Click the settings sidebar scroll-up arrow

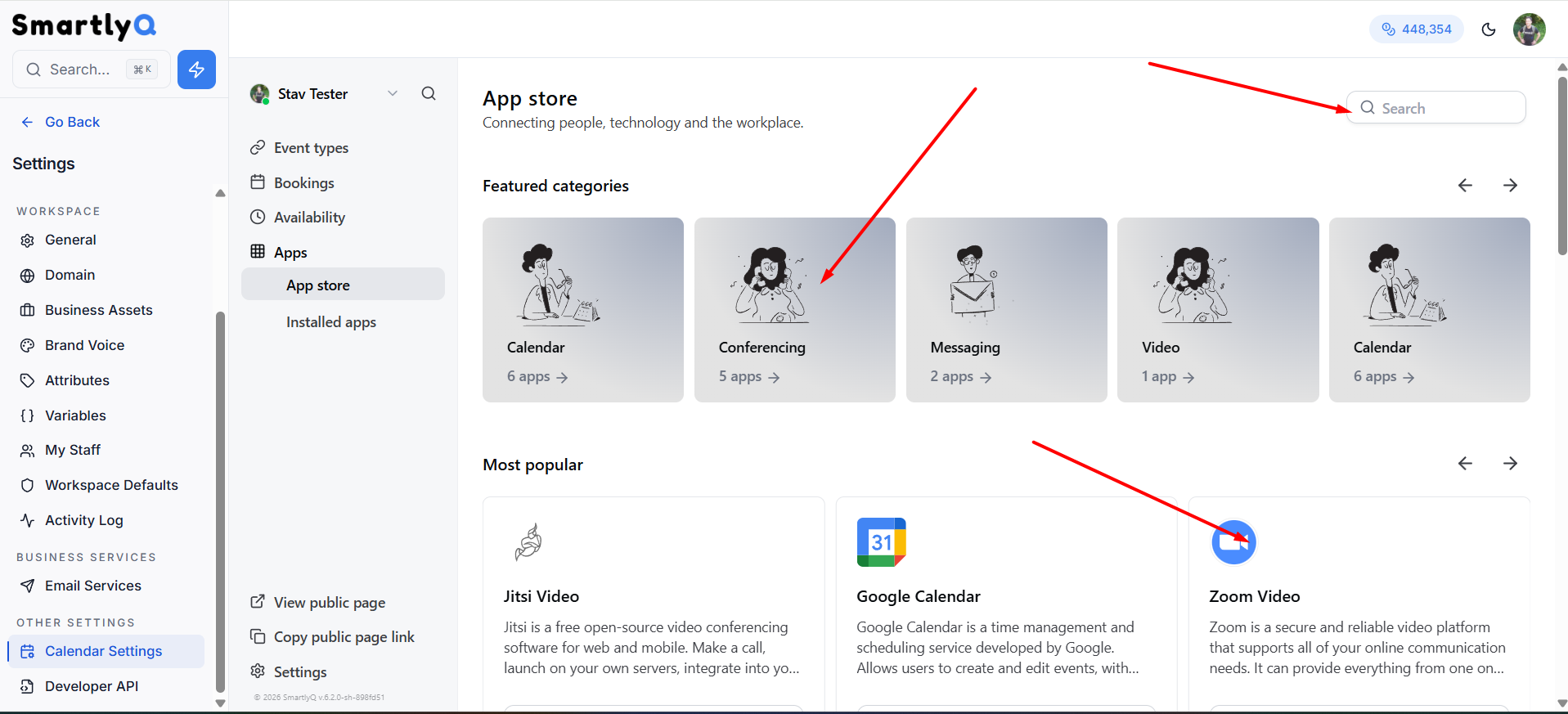tap(220, 194)
